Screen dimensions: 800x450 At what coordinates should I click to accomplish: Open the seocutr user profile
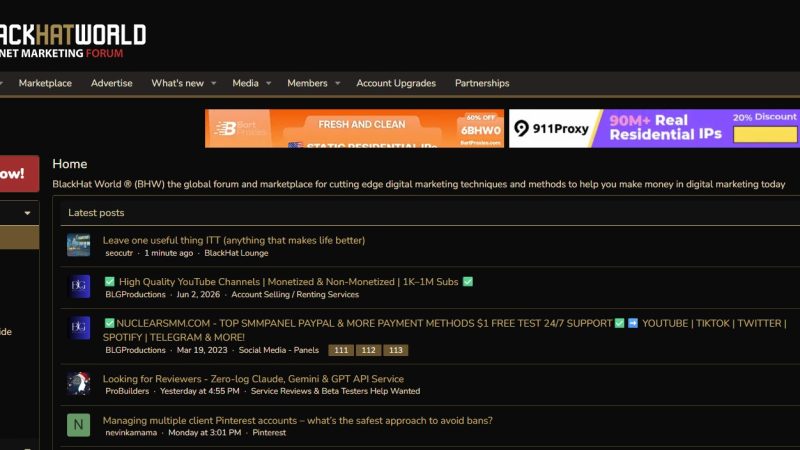119,253
